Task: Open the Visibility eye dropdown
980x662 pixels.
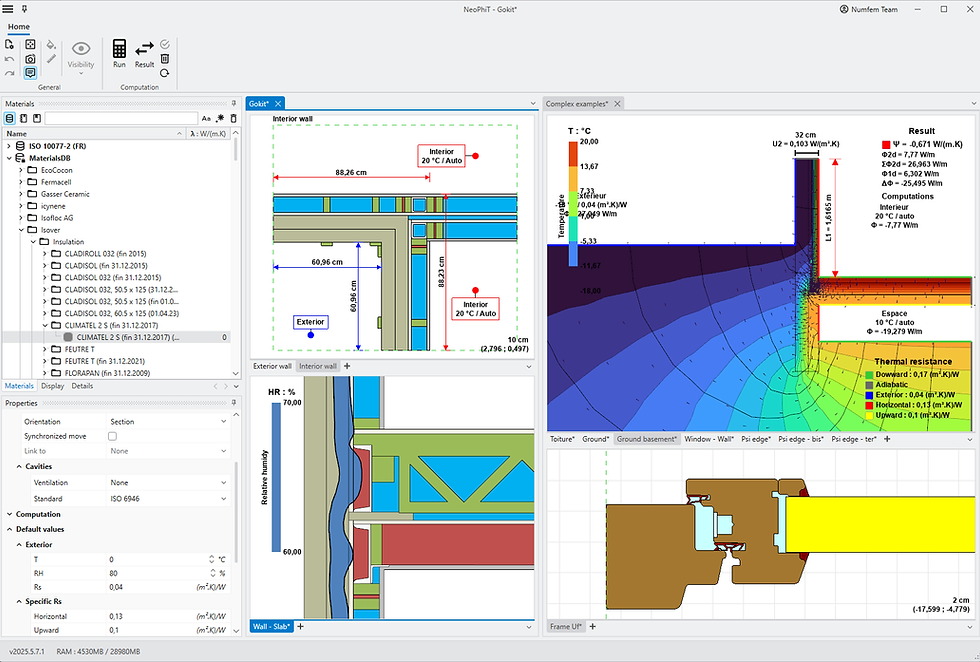Action: (x=81, y=58)
